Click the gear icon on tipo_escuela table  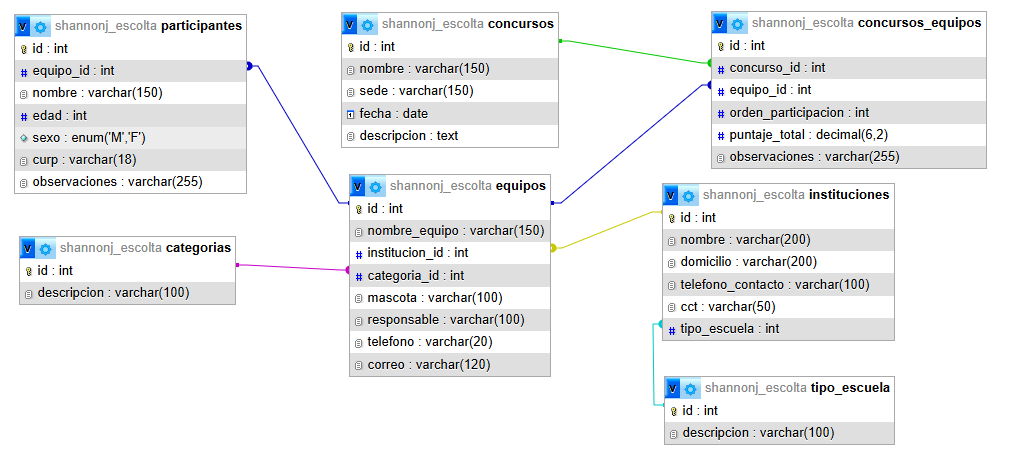690,389
